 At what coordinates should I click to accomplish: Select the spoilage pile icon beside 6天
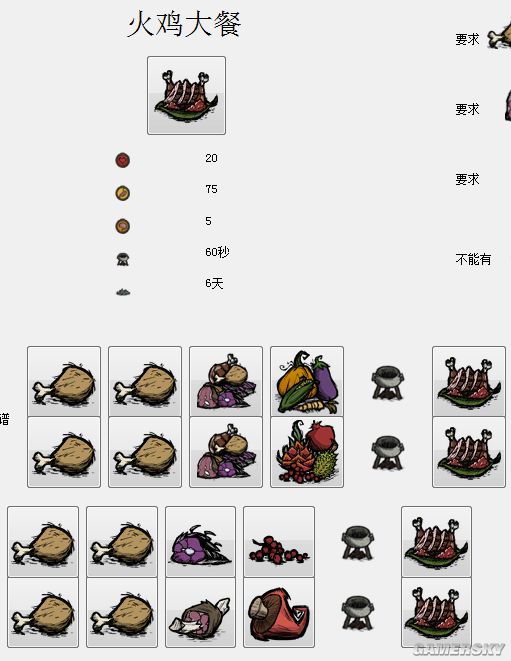[123, 292]
